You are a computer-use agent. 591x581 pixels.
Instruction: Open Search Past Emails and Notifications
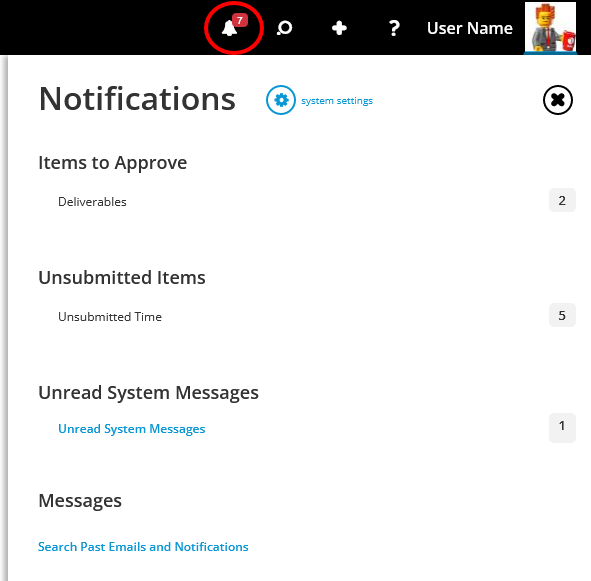click(143, 547)
